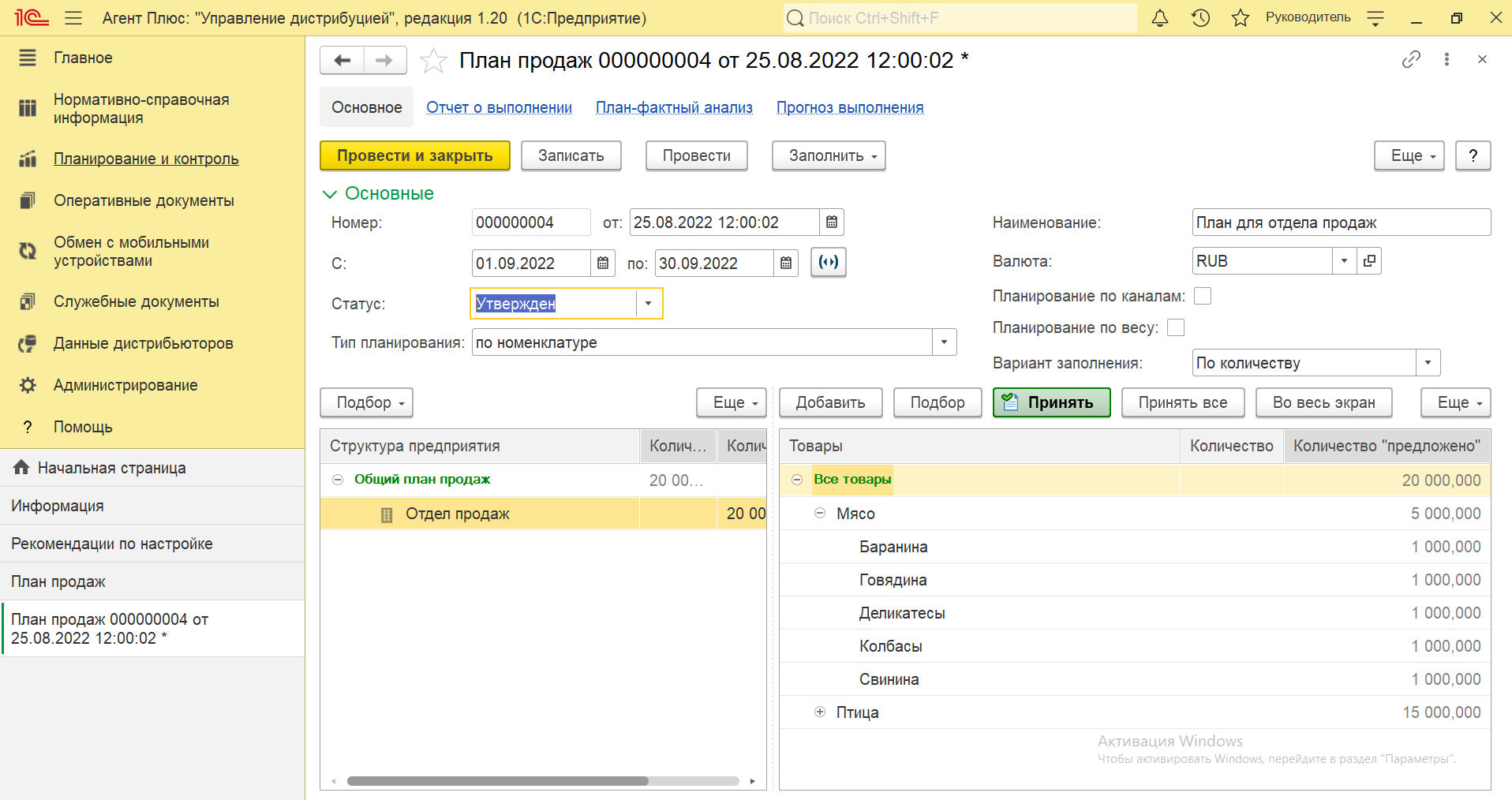Collapse the Мясо tree group
Viewport: 1512px width, 800px height.
tap(820, 514)
